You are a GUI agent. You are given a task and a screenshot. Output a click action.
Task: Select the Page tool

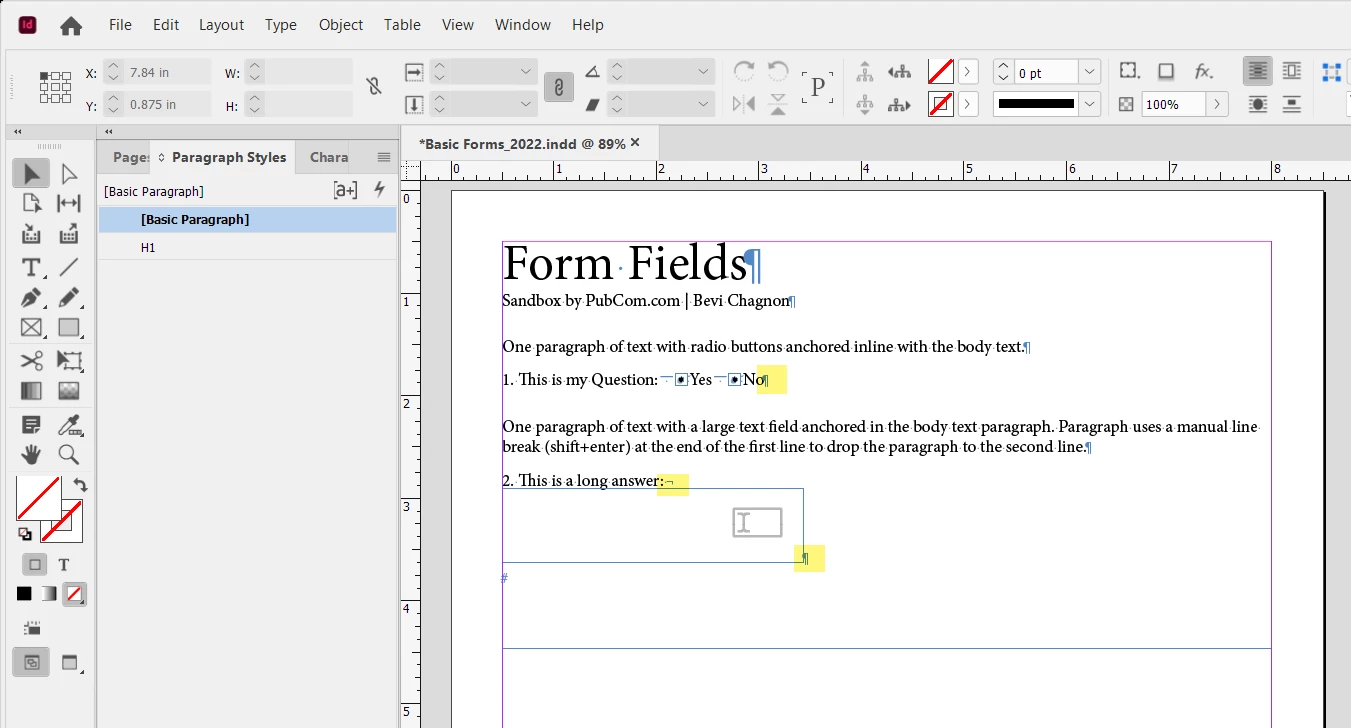coord(31,204)
